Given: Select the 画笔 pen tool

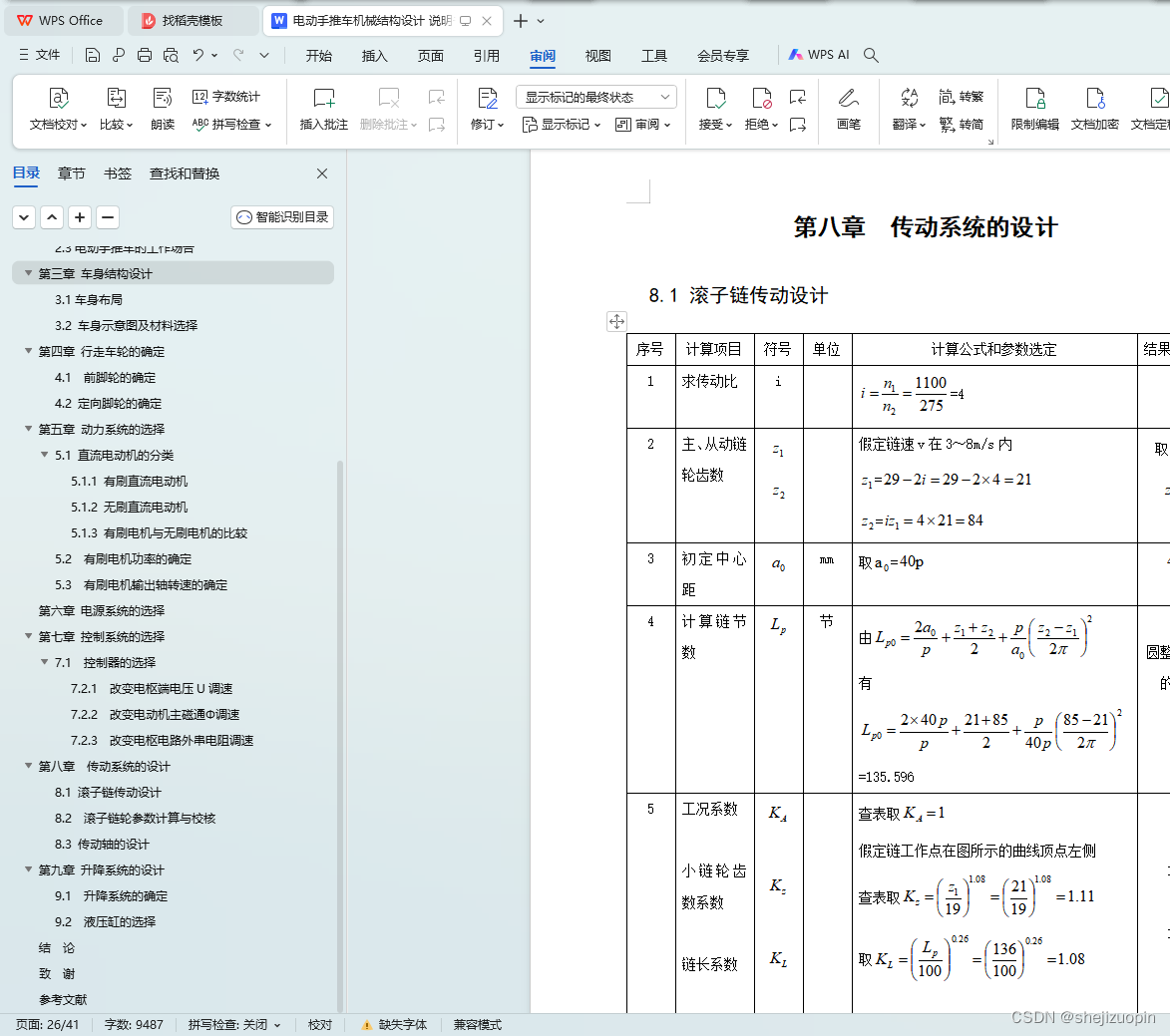Looking at the screenshot, I should pos(849,109).
